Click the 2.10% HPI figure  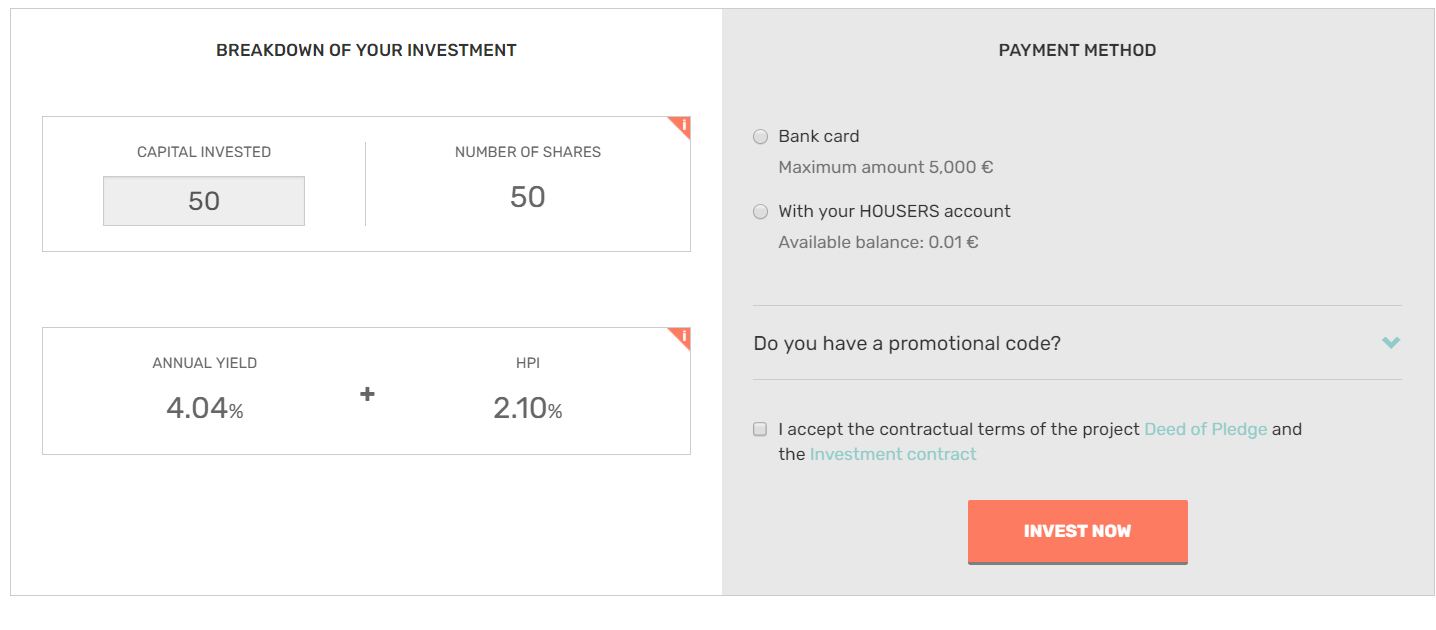(x=527, y=408)
